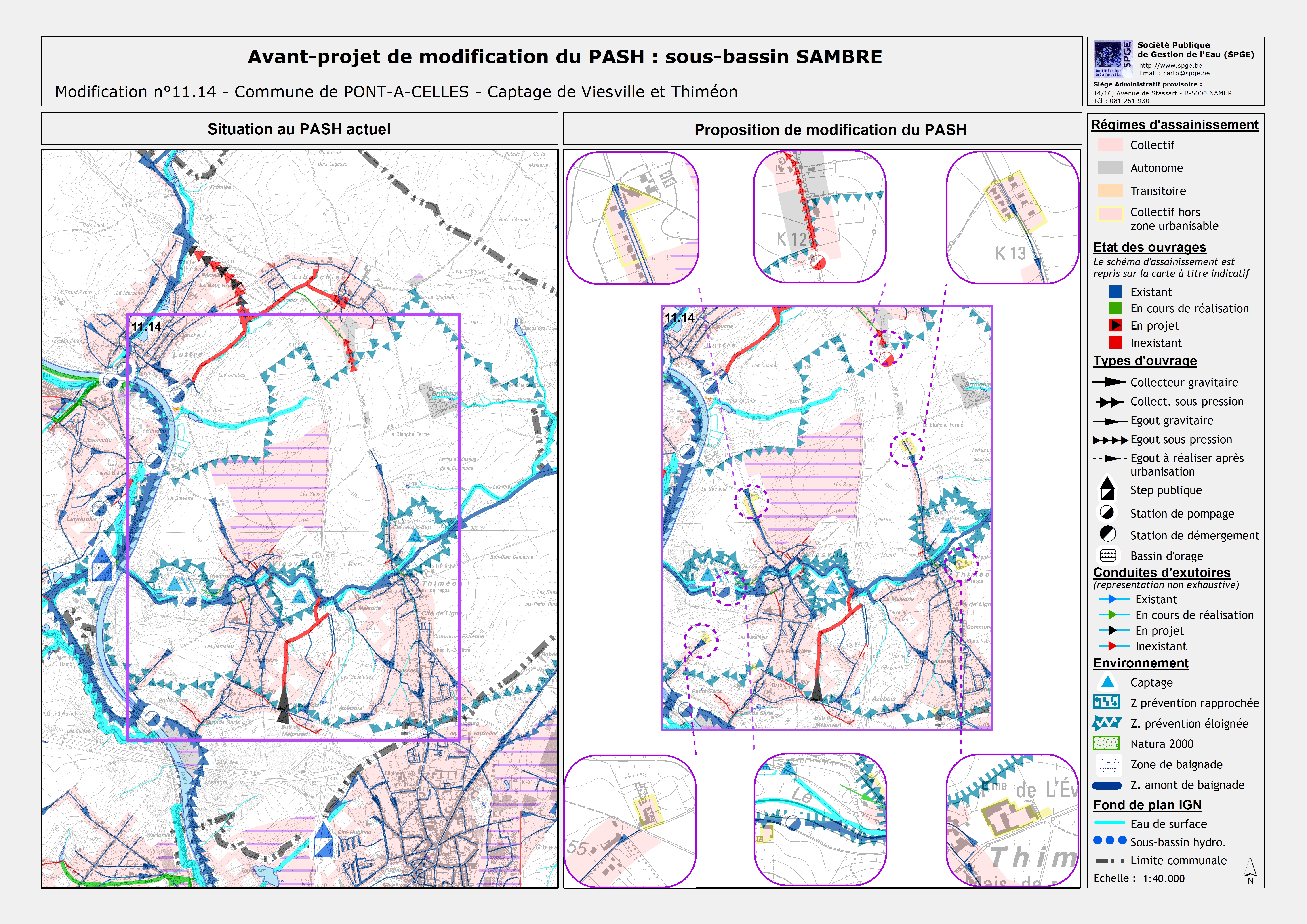
Task: Click the 11.14 label on the proposition map
Action: click(680, 318)
